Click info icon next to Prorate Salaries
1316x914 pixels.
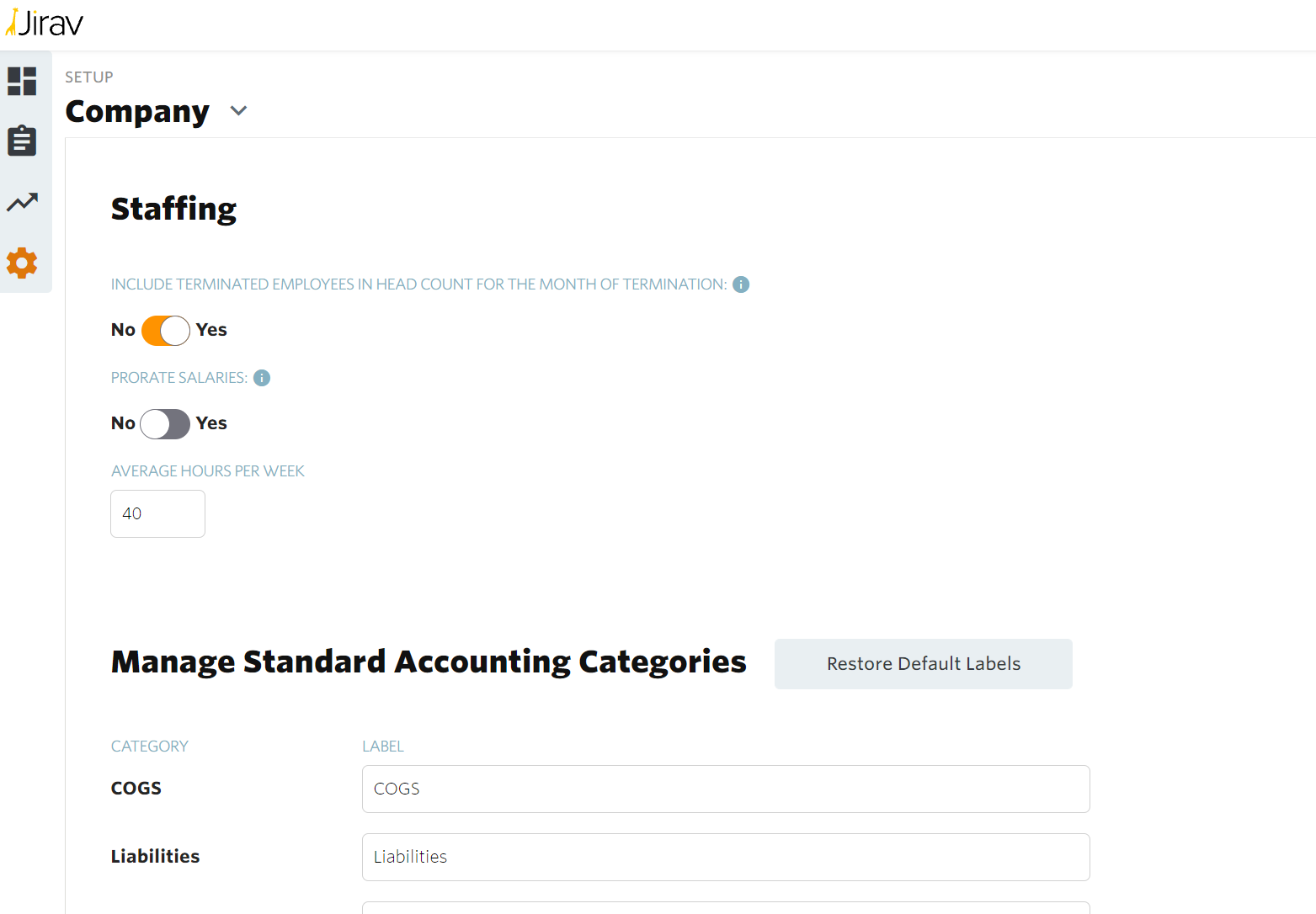pos(262,378)
